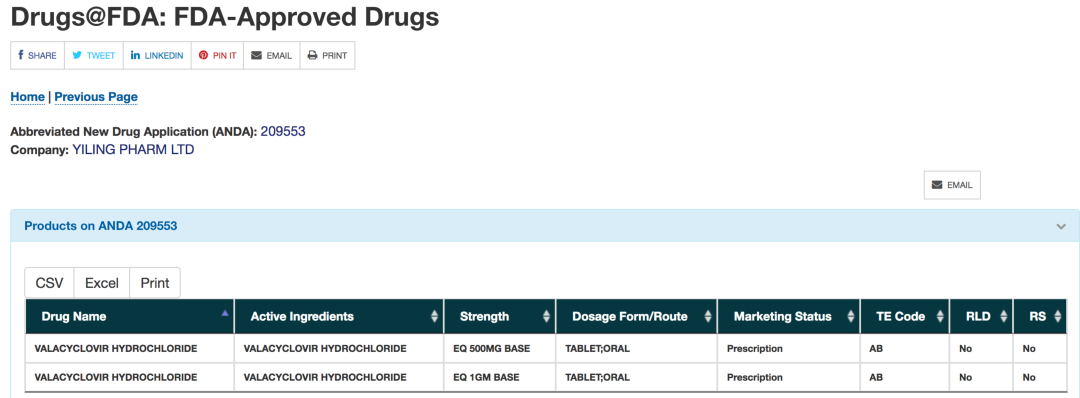1080x398 pixels.
Task: Sort table by TE Code column
Action: pyautogui.click(x=905, y=317)
